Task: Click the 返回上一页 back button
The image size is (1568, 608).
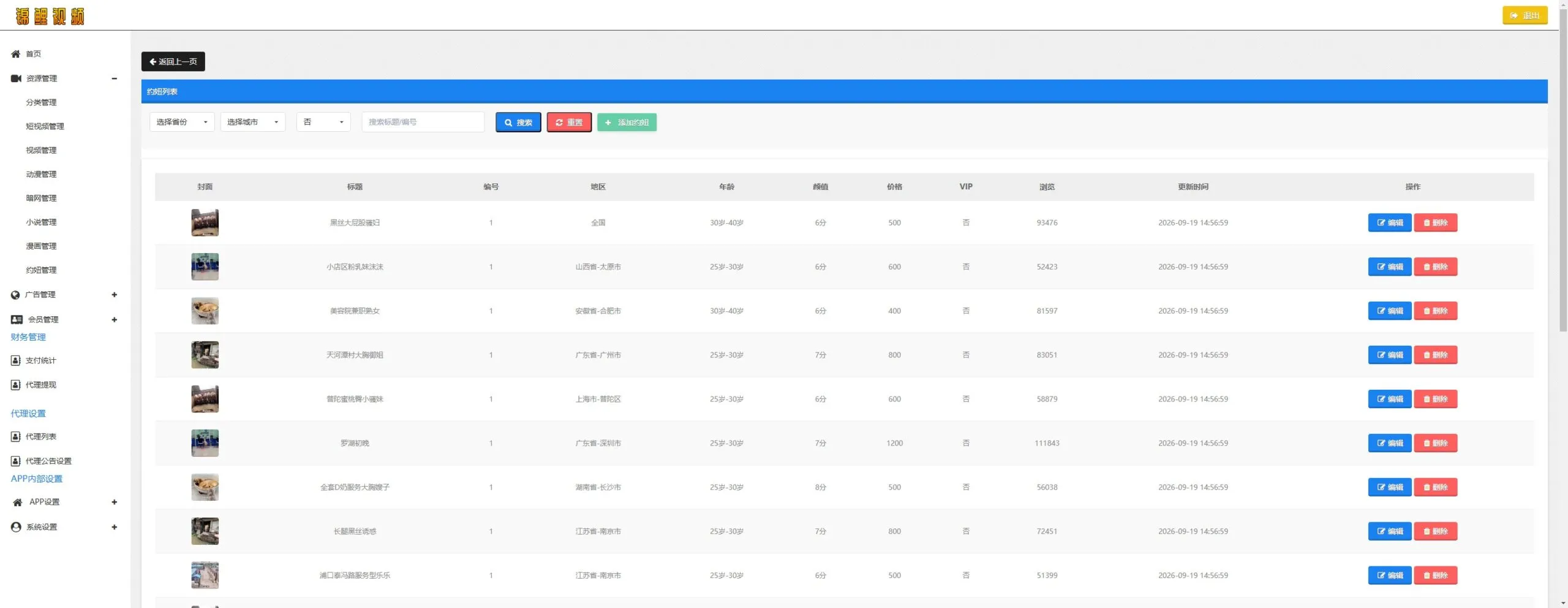Action: 173,61
